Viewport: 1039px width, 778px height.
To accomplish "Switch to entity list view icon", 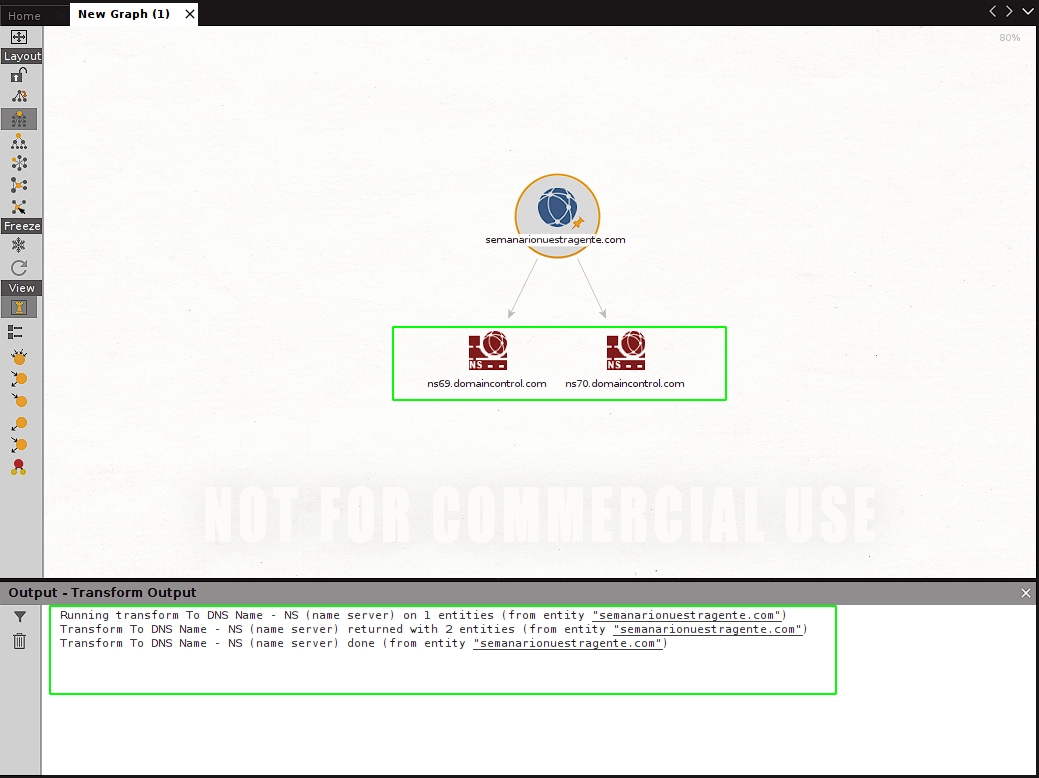I will tap(16, 331).
